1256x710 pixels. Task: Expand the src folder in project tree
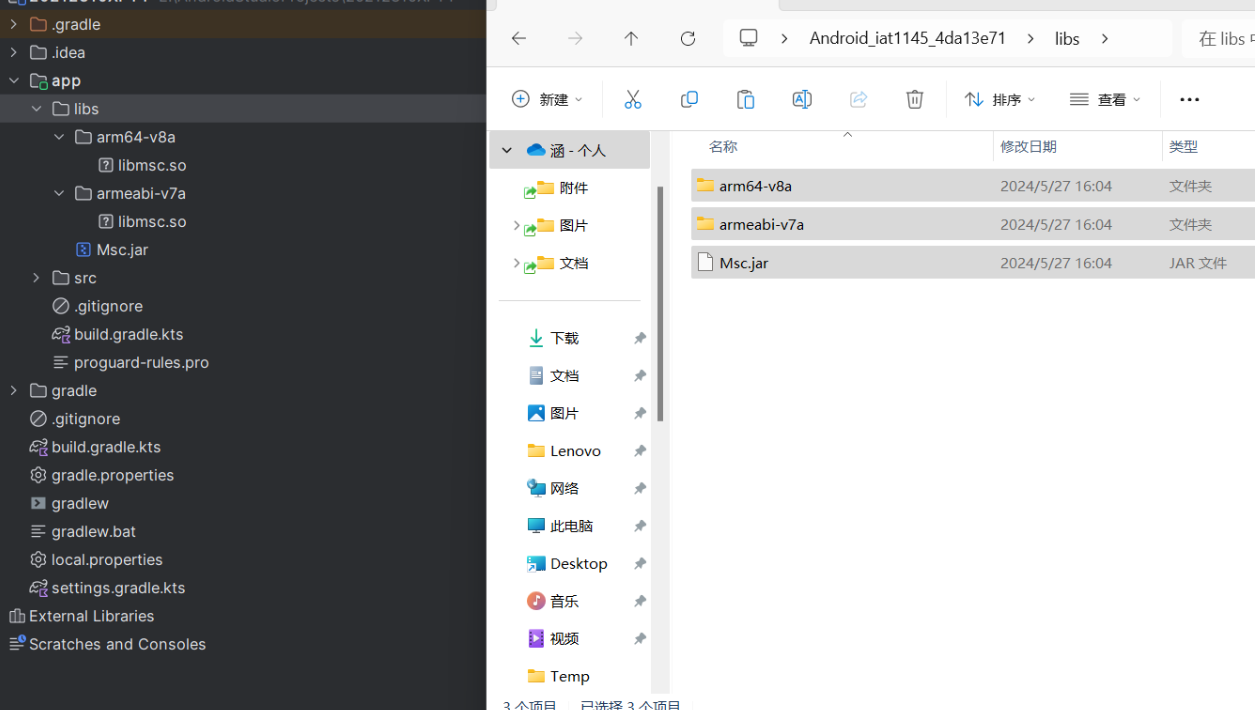pyautogui.click(x=36, y=278)
